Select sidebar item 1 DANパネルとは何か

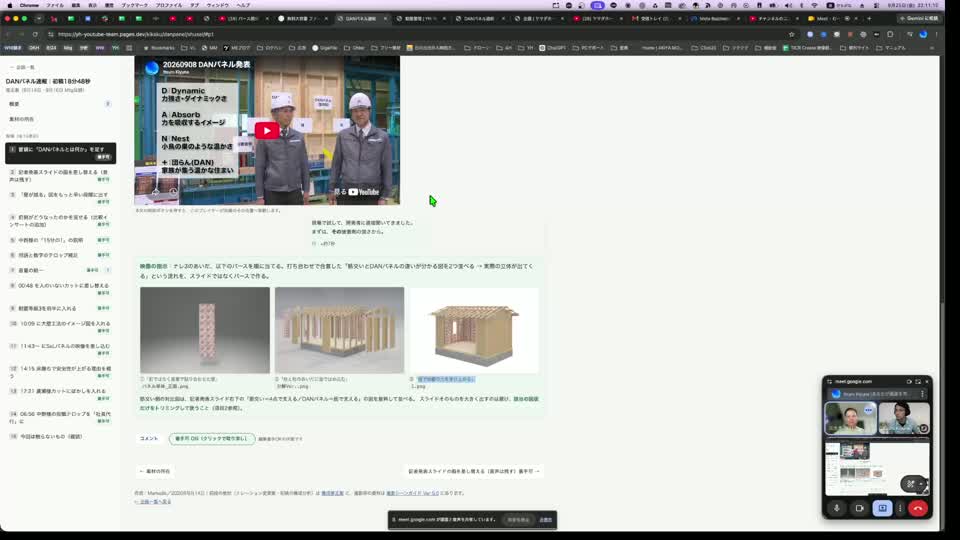(60, 153)
